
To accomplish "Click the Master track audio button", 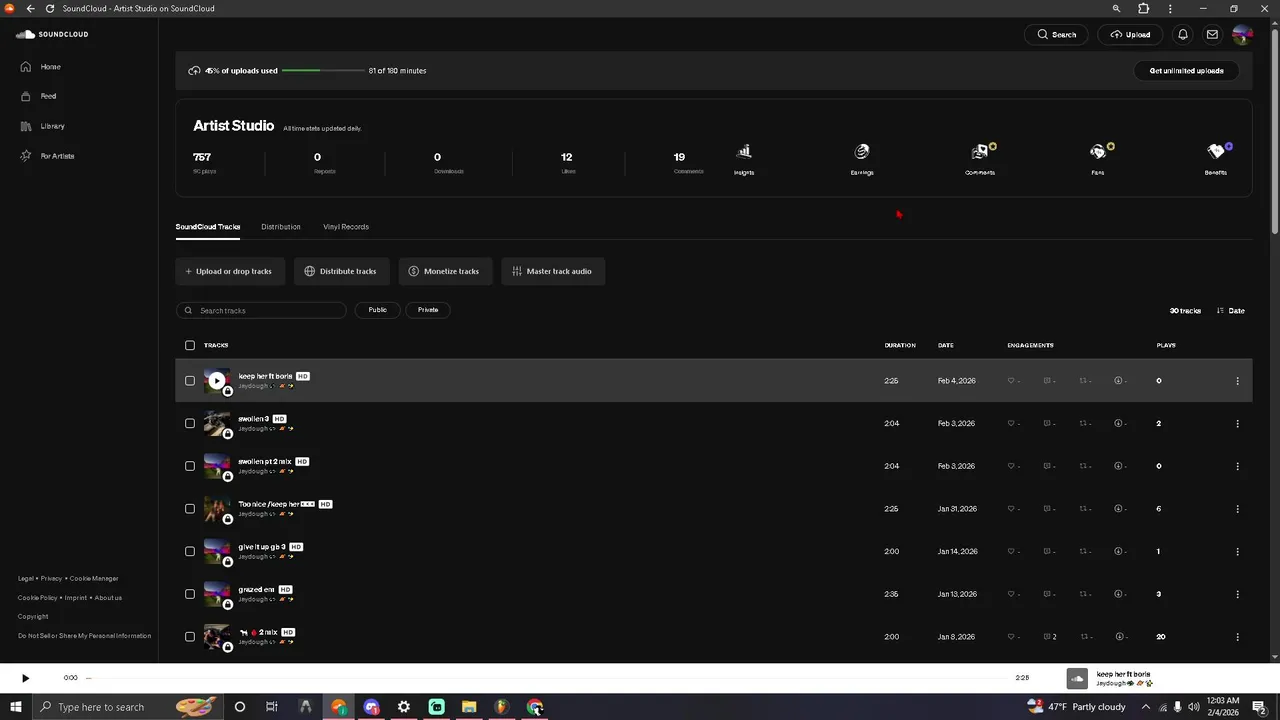I will click(x=553, y=271).
